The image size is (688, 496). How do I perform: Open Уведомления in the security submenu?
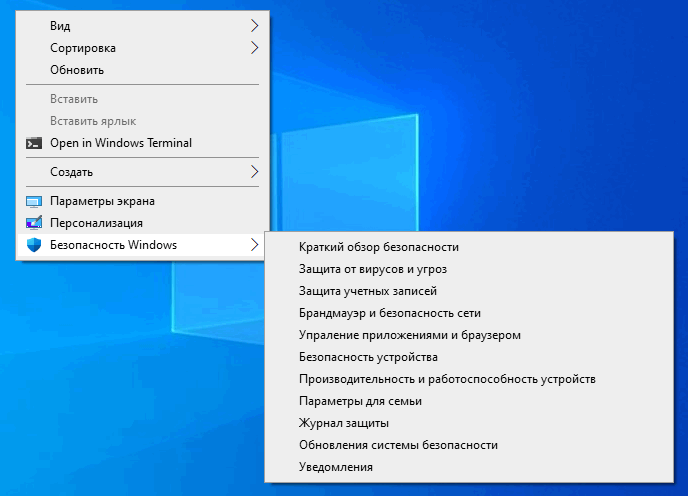tap(469, 467)
